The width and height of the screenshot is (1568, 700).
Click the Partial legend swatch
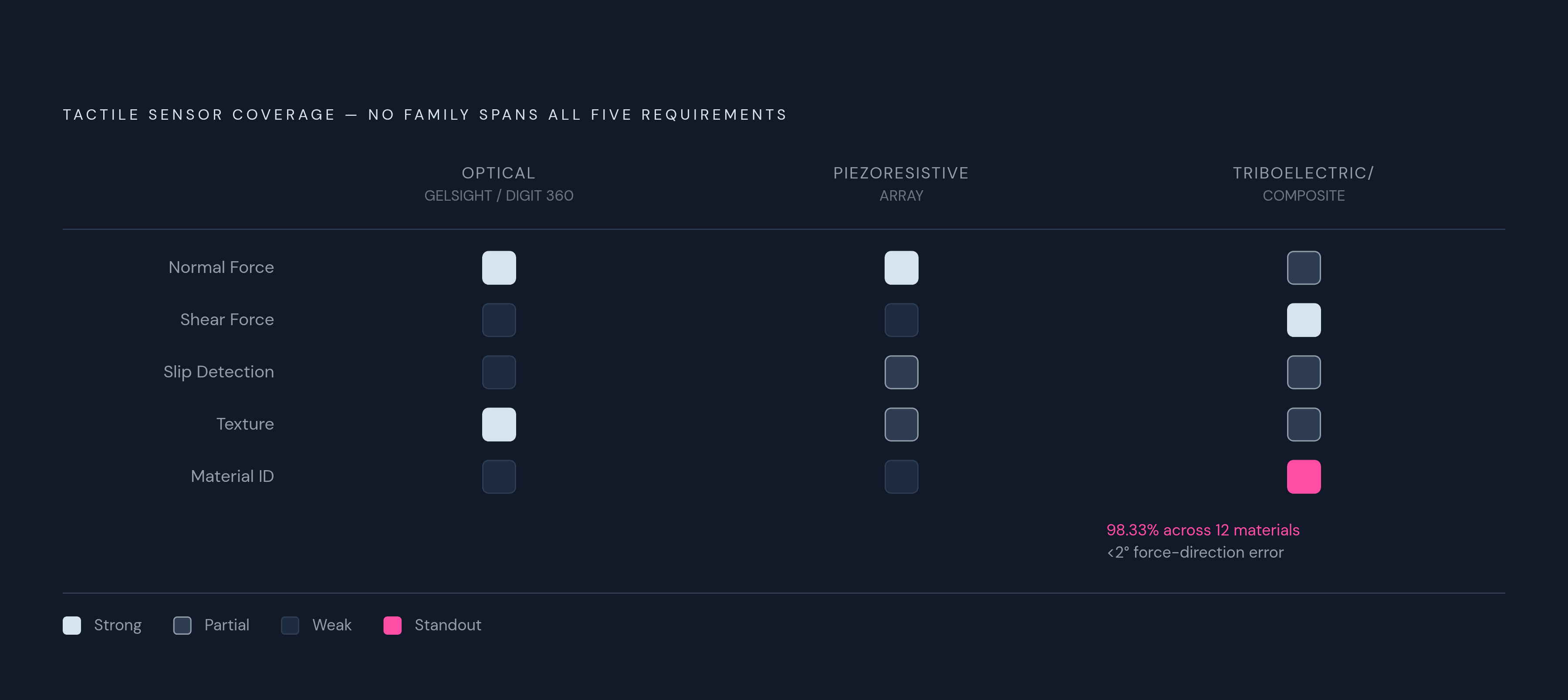182,625
